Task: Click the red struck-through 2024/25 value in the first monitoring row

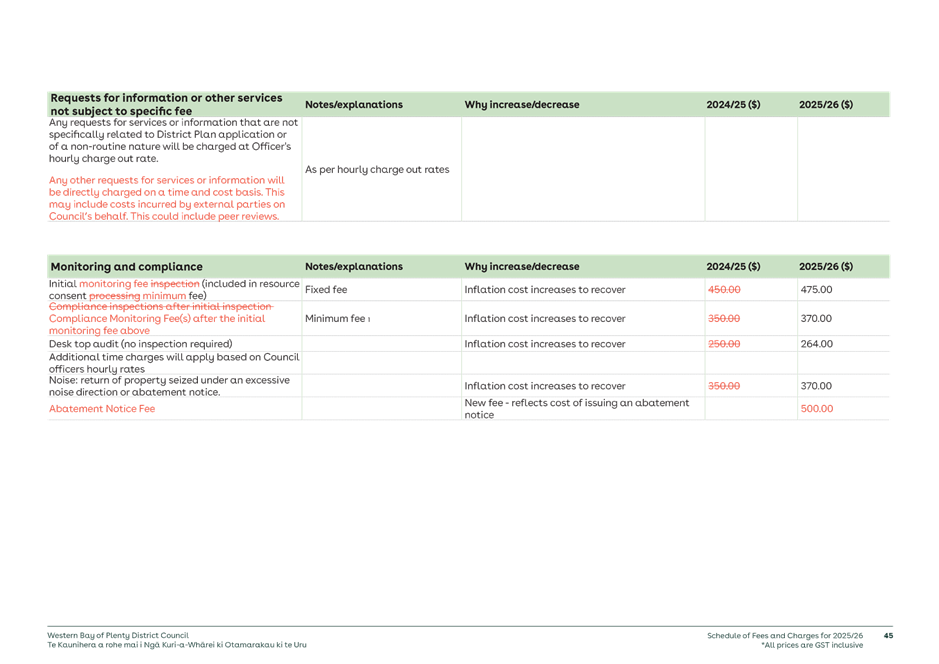Action: (x=724, y=290)
